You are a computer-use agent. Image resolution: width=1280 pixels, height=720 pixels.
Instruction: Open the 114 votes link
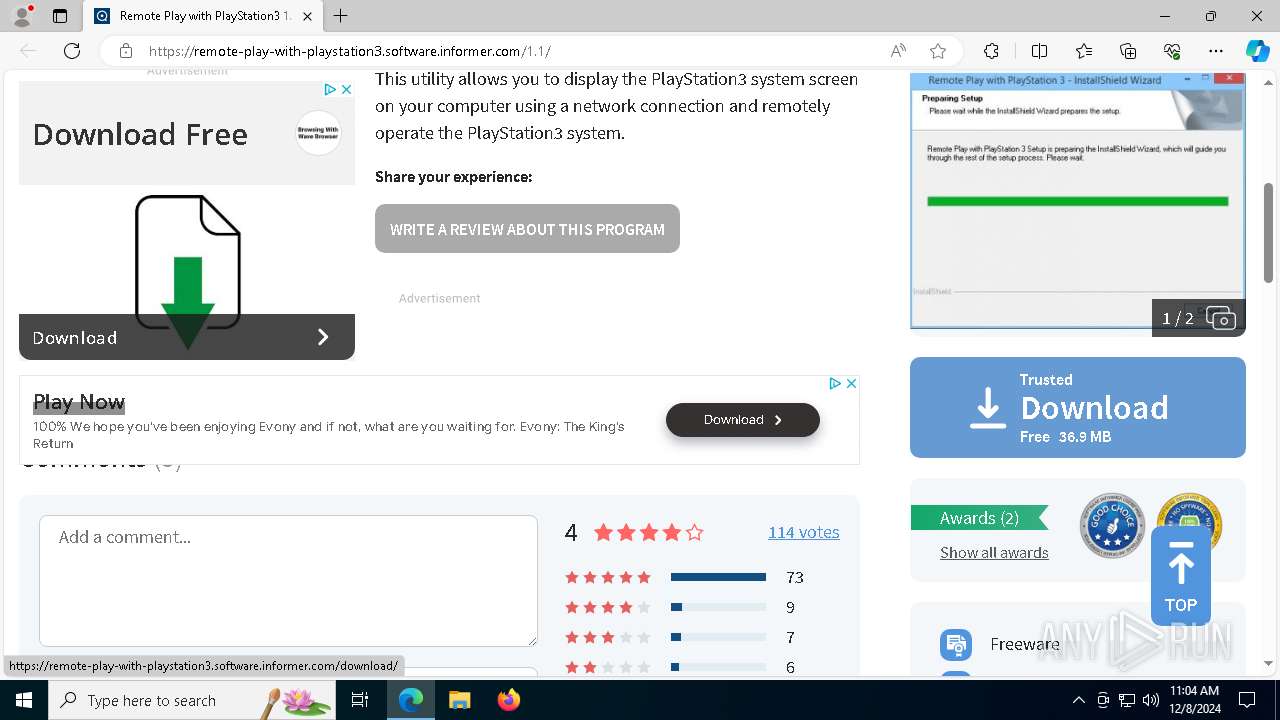click(803, 532)
